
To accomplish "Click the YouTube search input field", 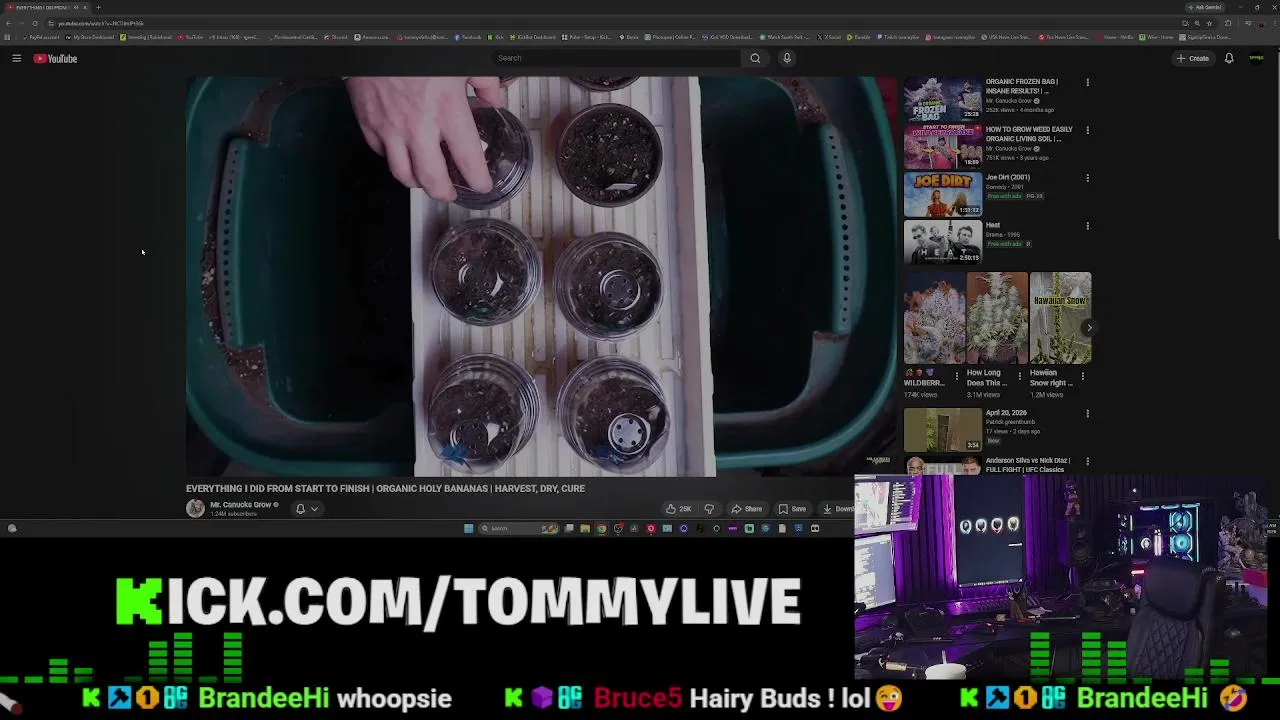I will (x=615, y=58).
